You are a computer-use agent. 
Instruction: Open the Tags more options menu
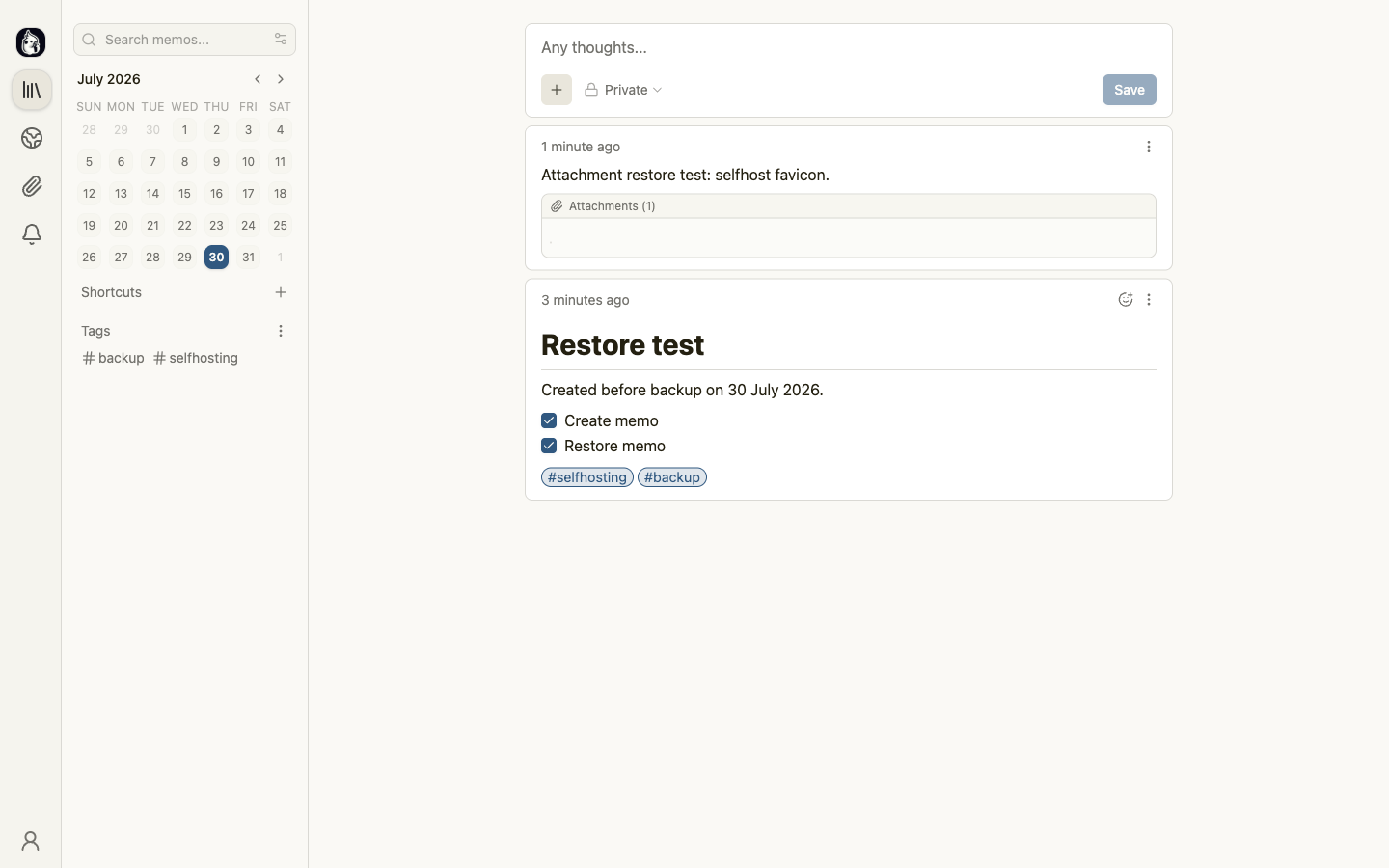(x=281, y=331)
